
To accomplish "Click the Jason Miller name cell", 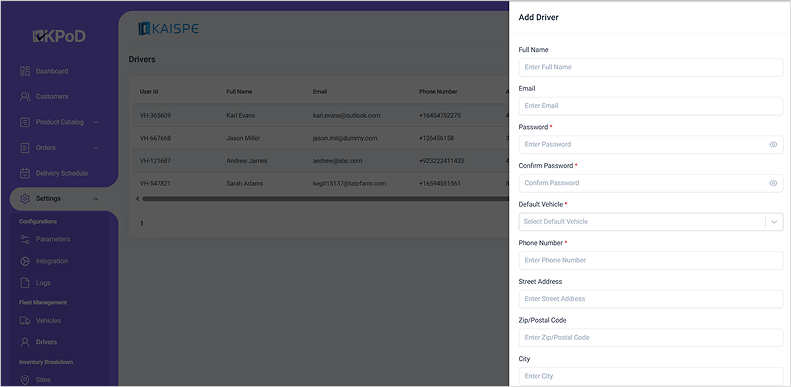I will click(x=243, y=138).
